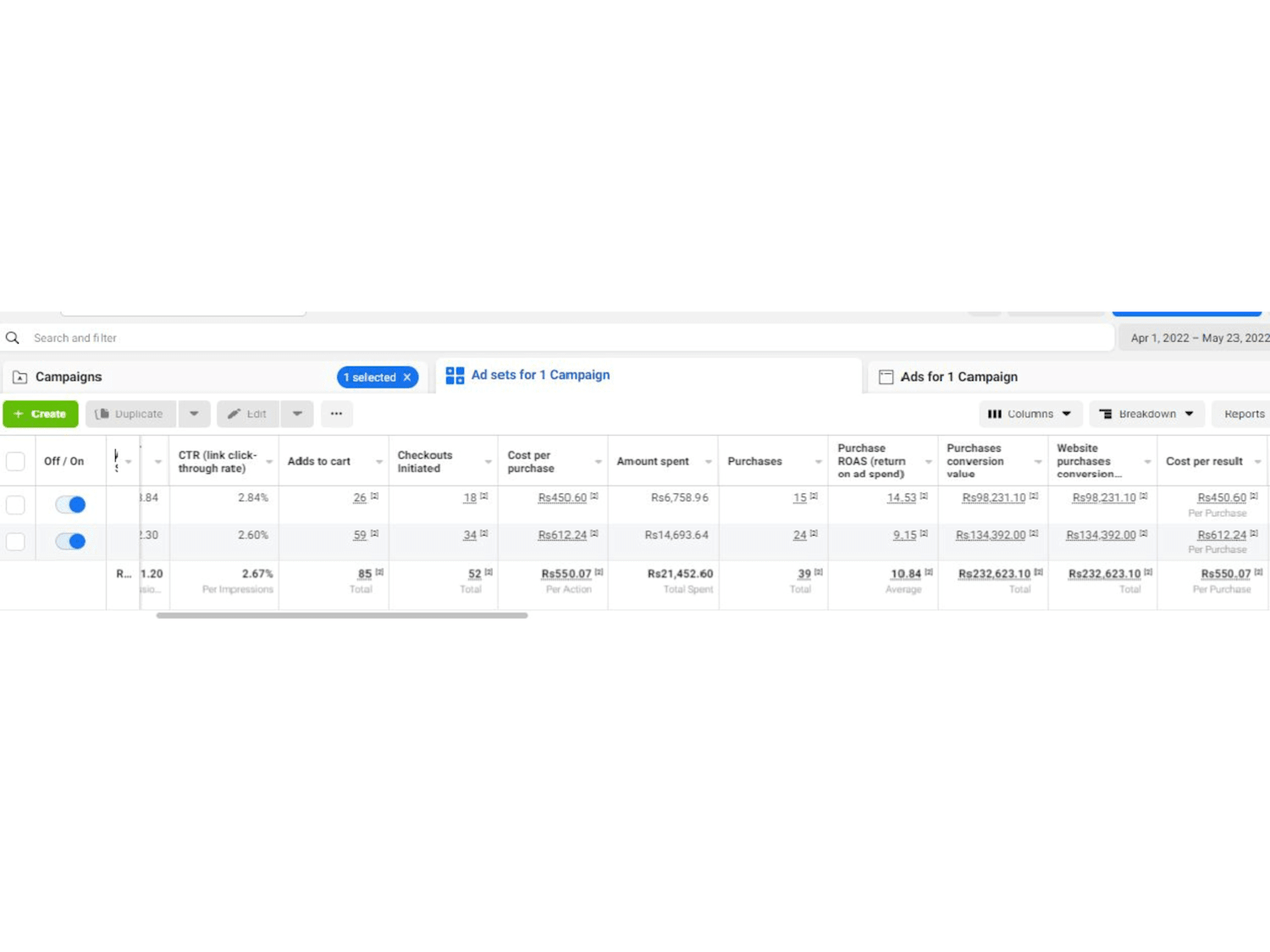Click the info icon beside 18 checkouts
The image size is (1270, 952).
click(x=484, y=496)
